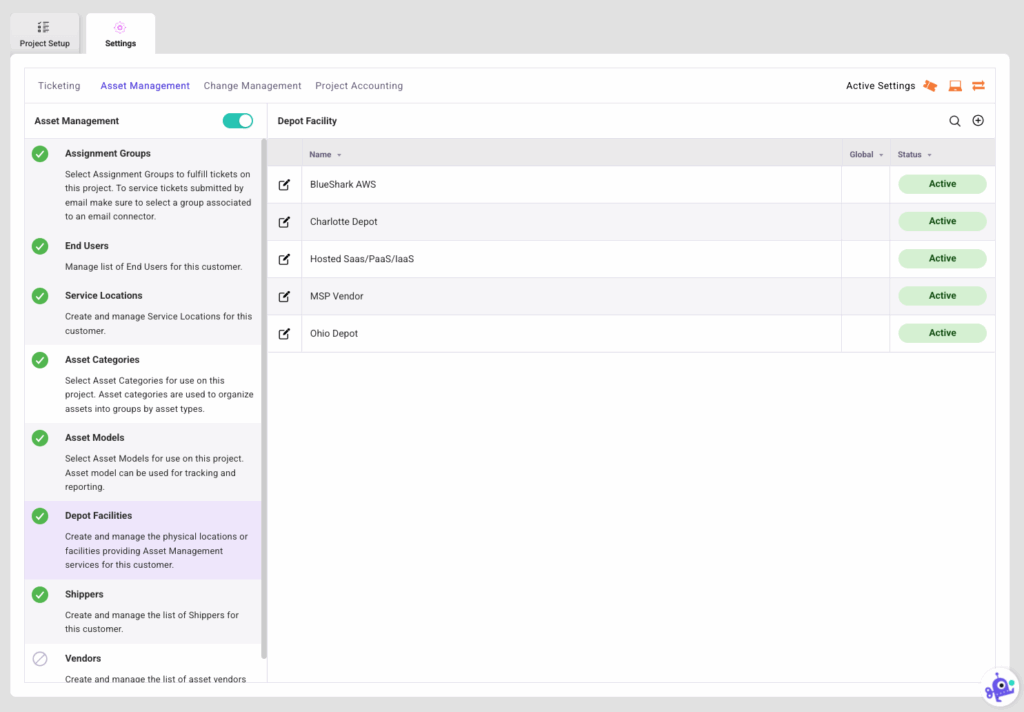Select Shippers in the settings list

coord(84,595)
